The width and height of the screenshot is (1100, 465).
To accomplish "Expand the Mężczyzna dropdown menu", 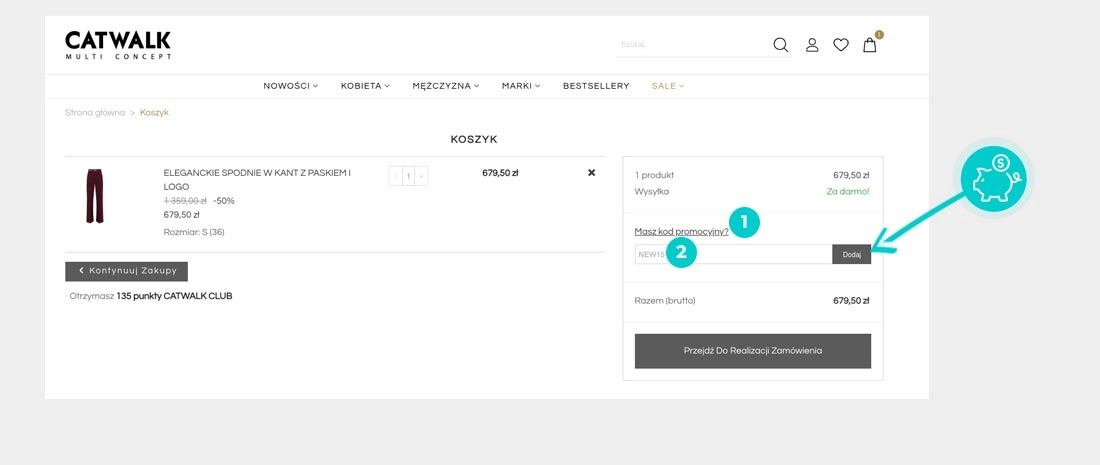I will pyautogui.click(x=445, y=86).
